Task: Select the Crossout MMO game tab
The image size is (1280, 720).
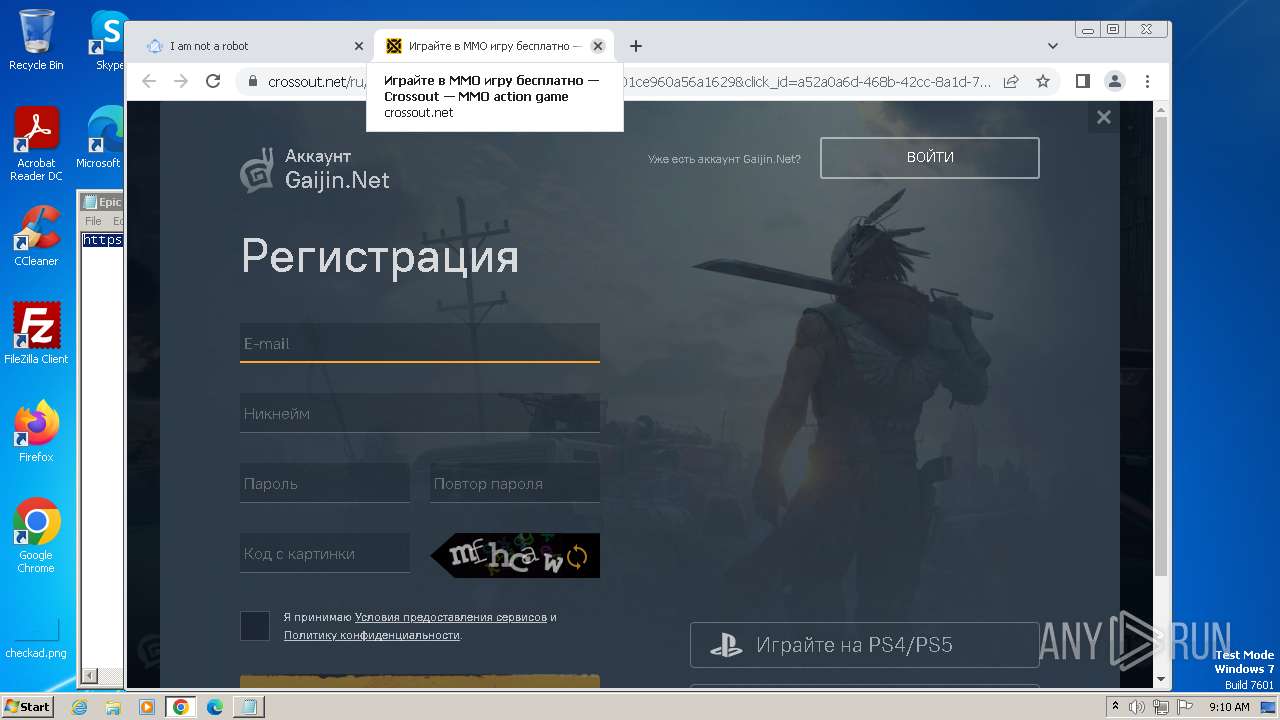Action: (x=494, y=46)
